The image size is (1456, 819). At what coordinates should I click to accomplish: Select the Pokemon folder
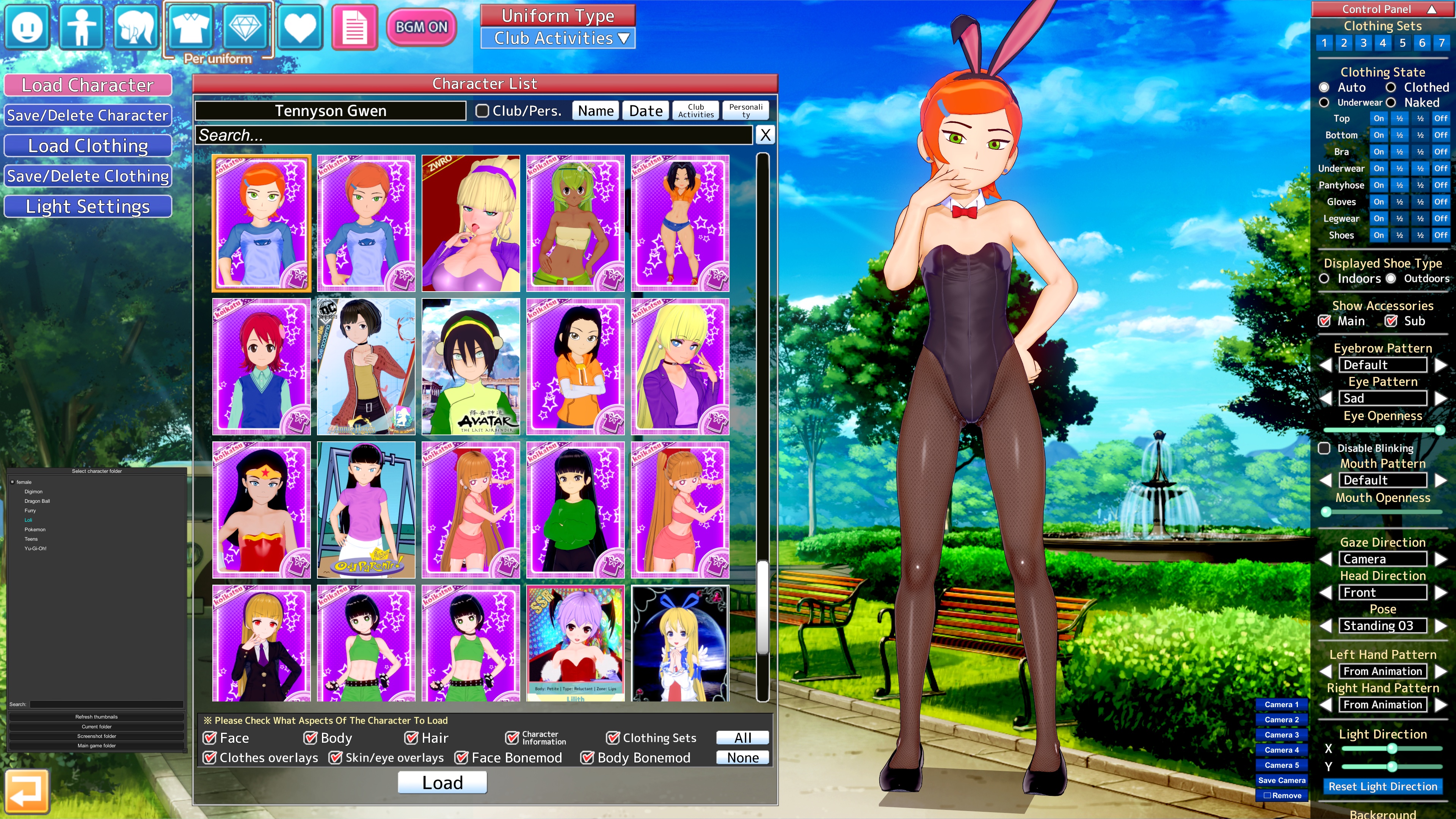coord(35,530)
